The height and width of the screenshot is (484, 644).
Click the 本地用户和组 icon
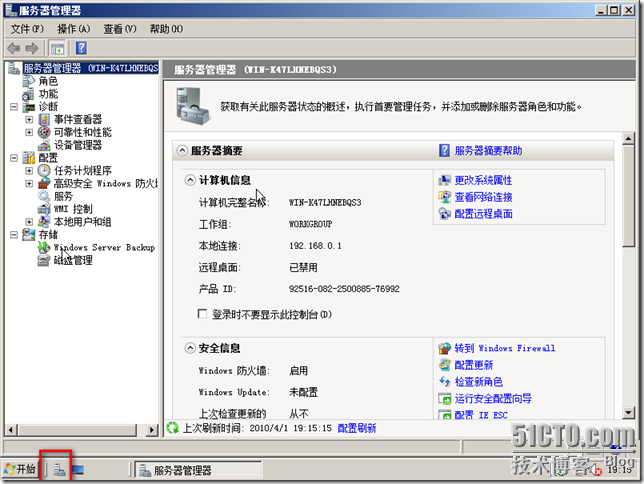click(x=44, y=222)
